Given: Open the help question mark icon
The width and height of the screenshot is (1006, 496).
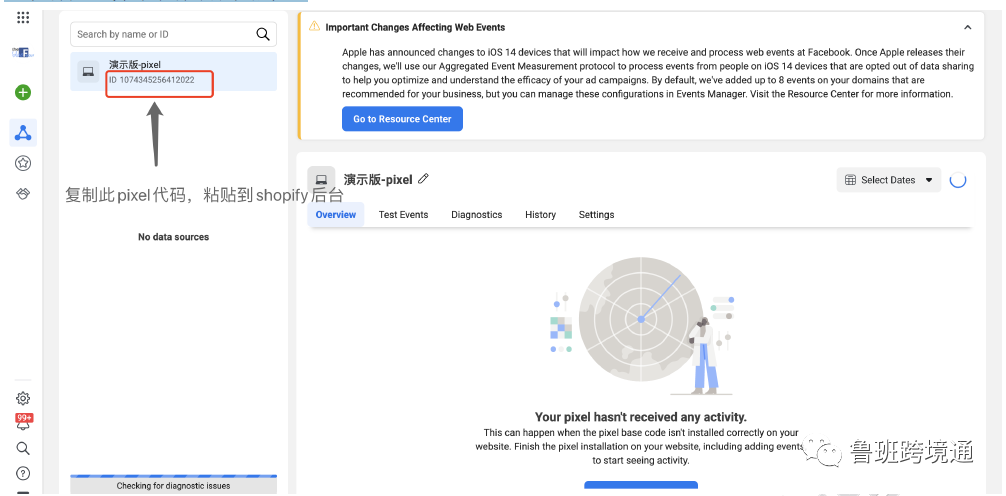Looking at the screenshot, I should tap(23, 474).
